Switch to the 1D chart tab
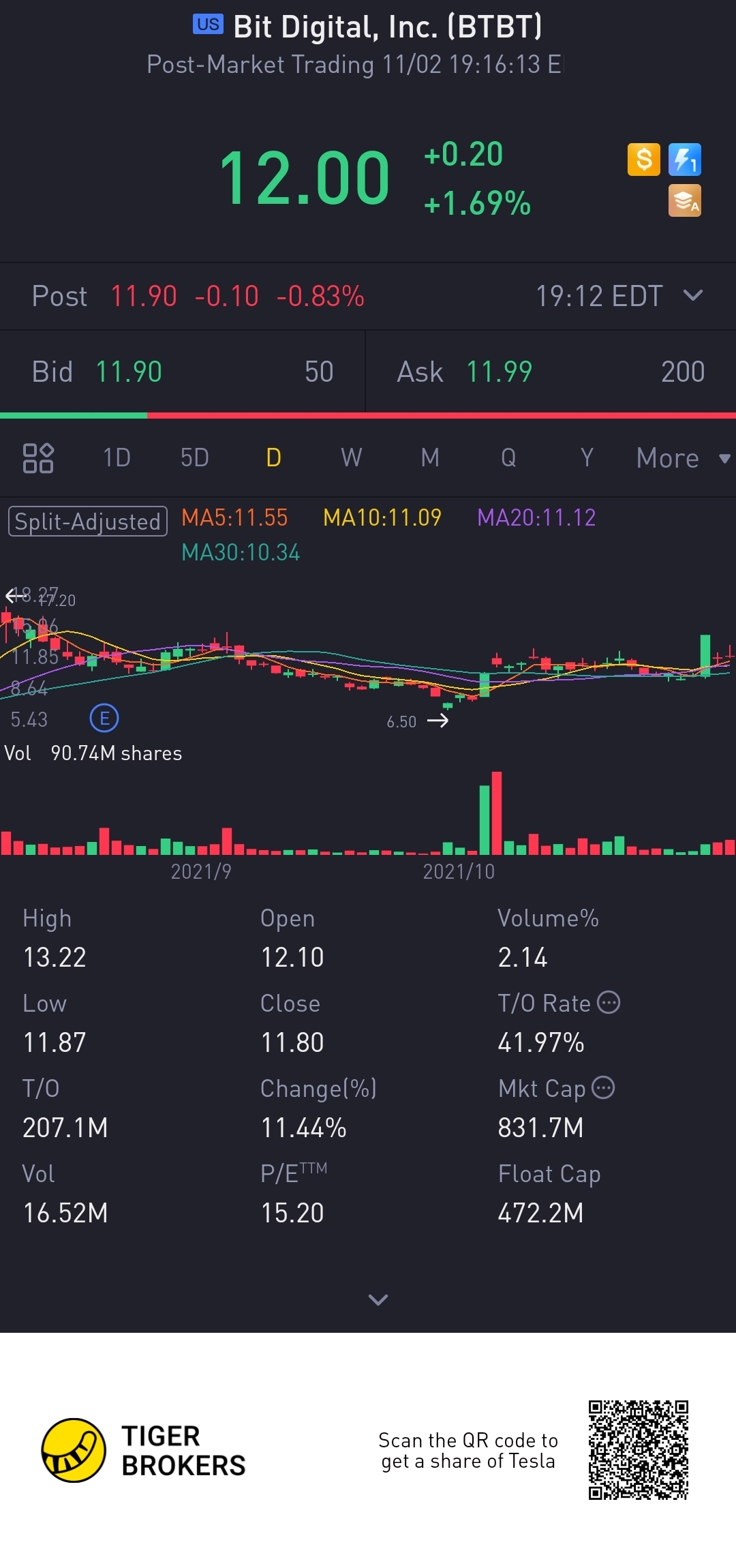 (117, 457)
